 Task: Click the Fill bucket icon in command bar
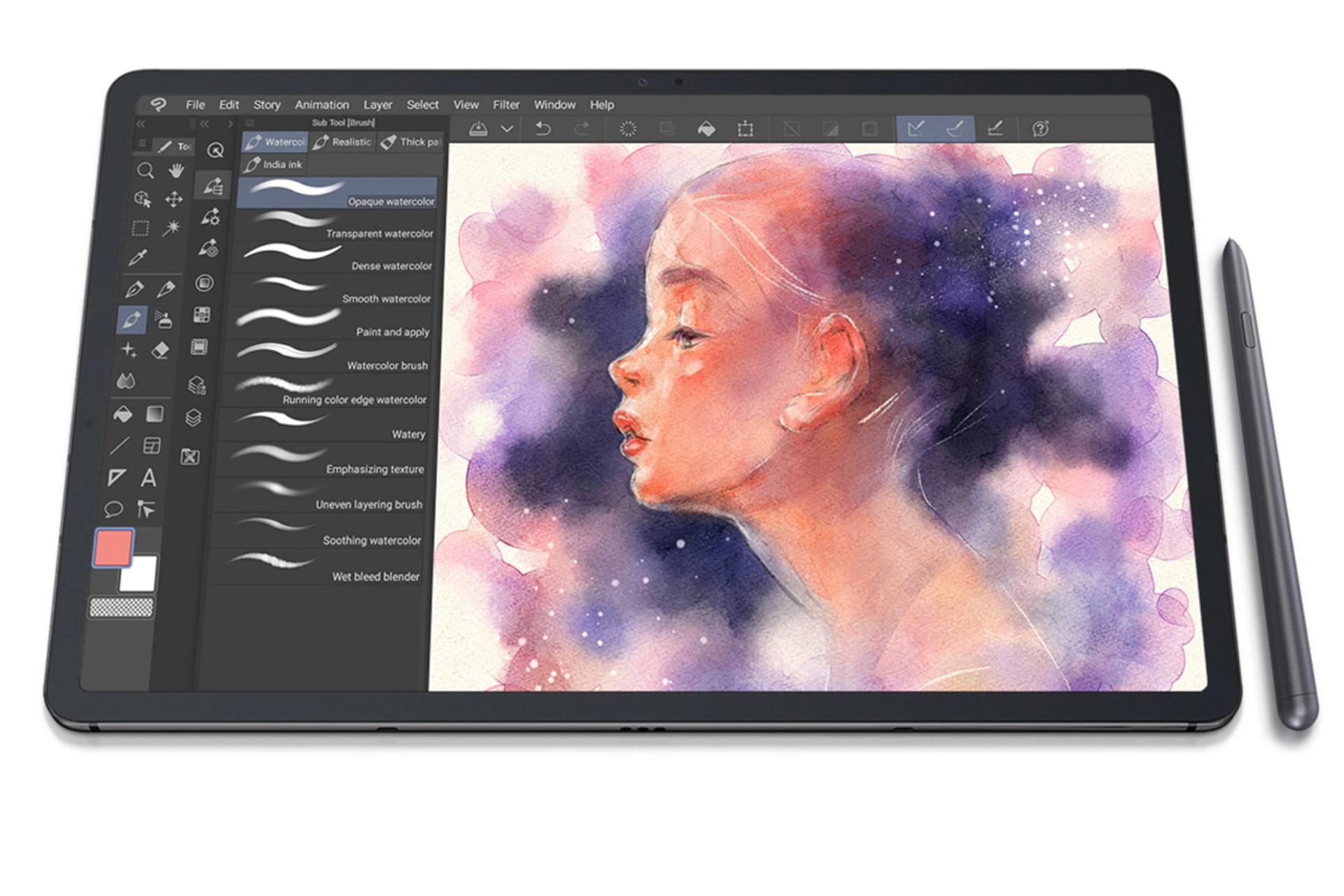[706, 129]
